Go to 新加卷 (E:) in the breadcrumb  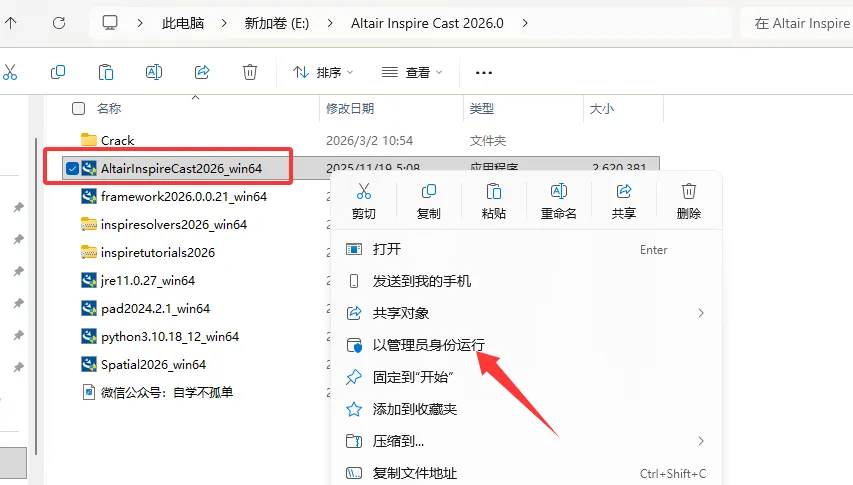(276, 23)
